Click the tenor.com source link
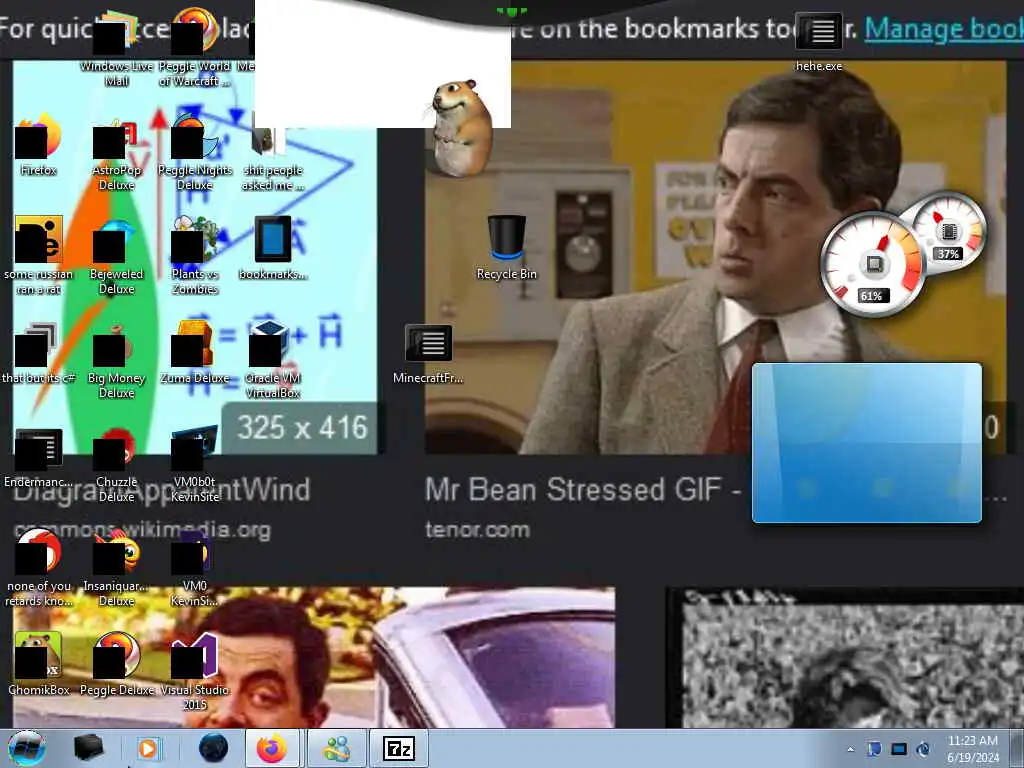1024x768 pixels. (x=477, y=530)
